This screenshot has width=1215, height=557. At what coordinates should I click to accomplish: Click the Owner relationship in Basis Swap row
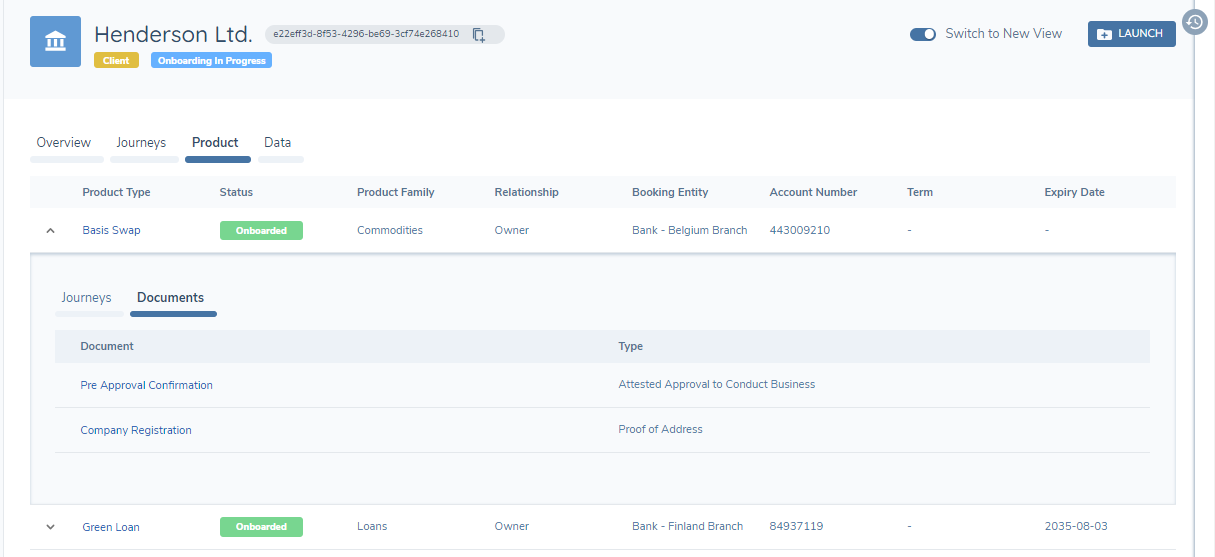click(512, 230)
